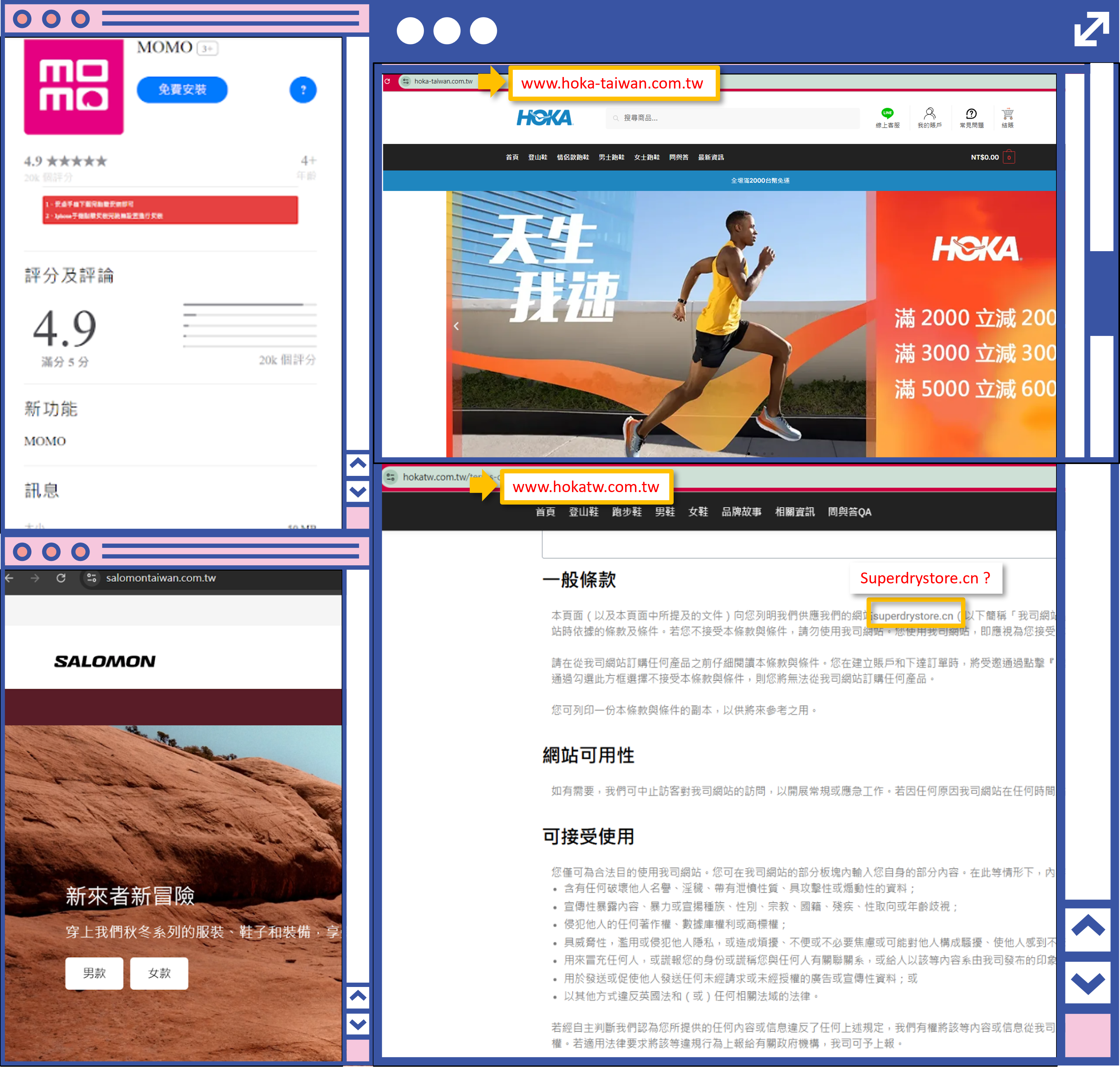1120x1068 pixels.
Task: Click the 新來者新冒險 banner headline
Action: pyautogui.click(x=130, y=895)
